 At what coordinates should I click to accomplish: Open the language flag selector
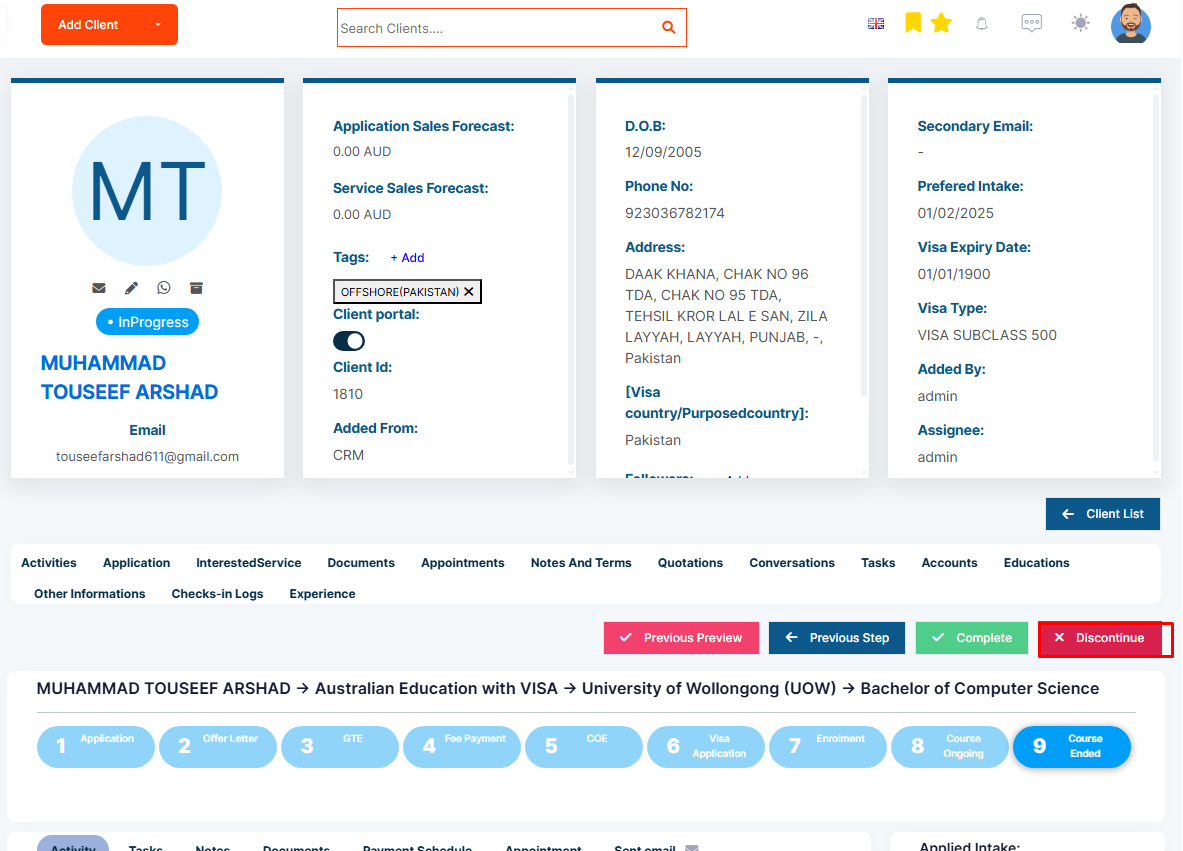[876, 23]
